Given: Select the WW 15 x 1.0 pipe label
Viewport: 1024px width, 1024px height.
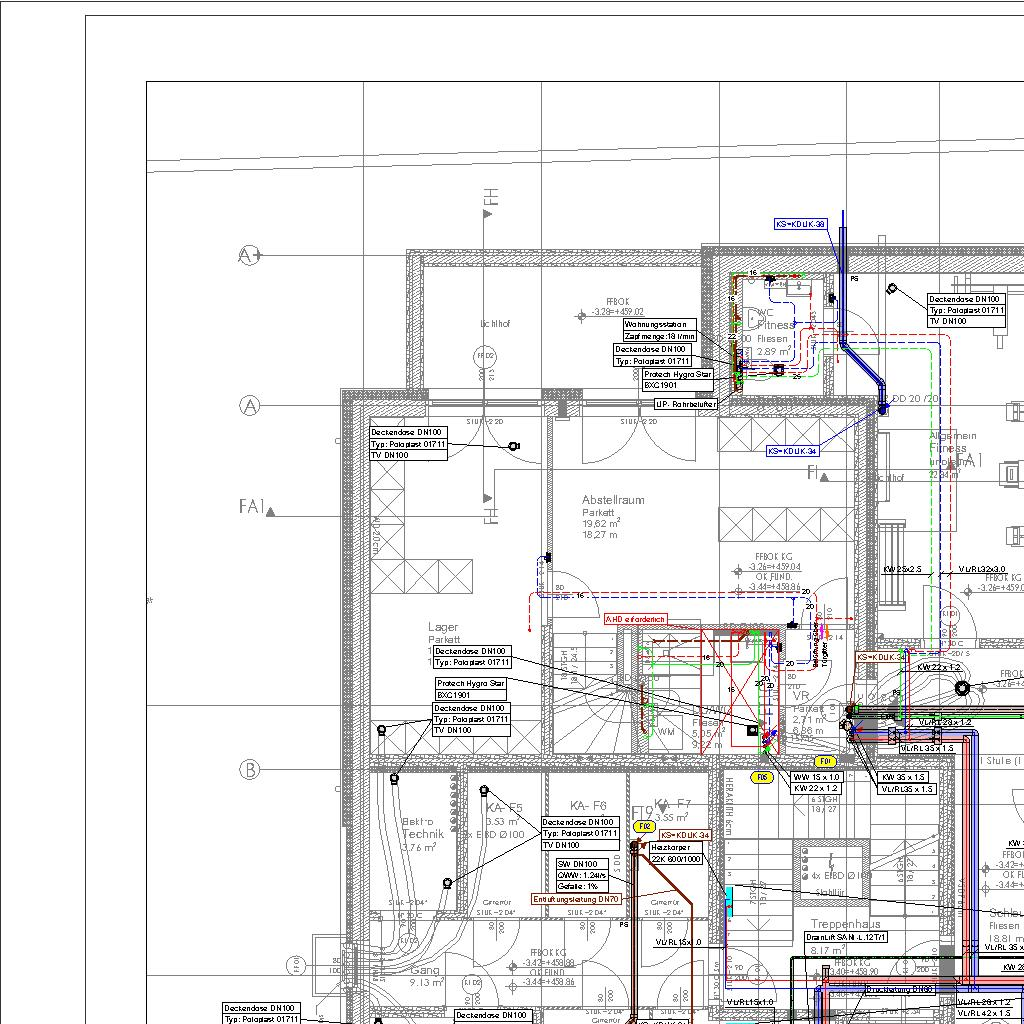Looking at the screenshot, I should click(816, 777).
